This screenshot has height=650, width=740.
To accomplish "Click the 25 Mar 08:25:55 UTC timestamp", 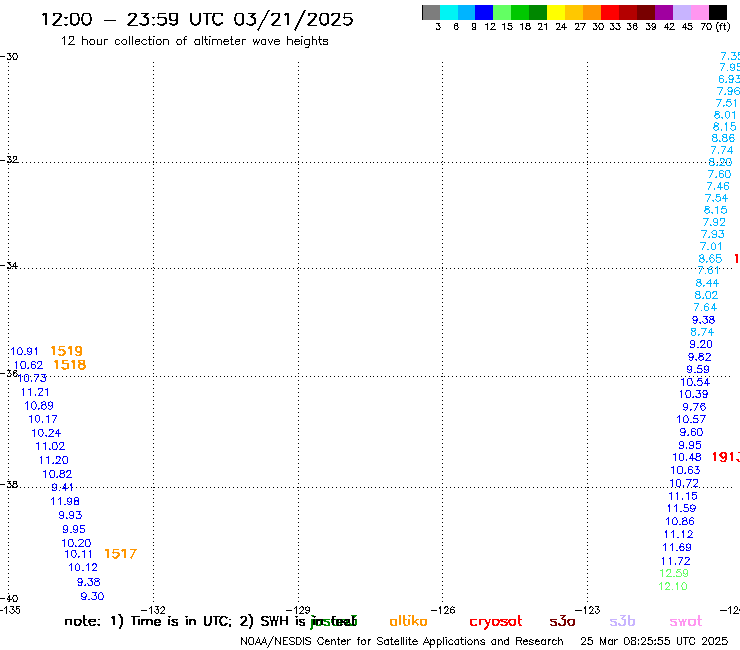I will pos(654,641).
